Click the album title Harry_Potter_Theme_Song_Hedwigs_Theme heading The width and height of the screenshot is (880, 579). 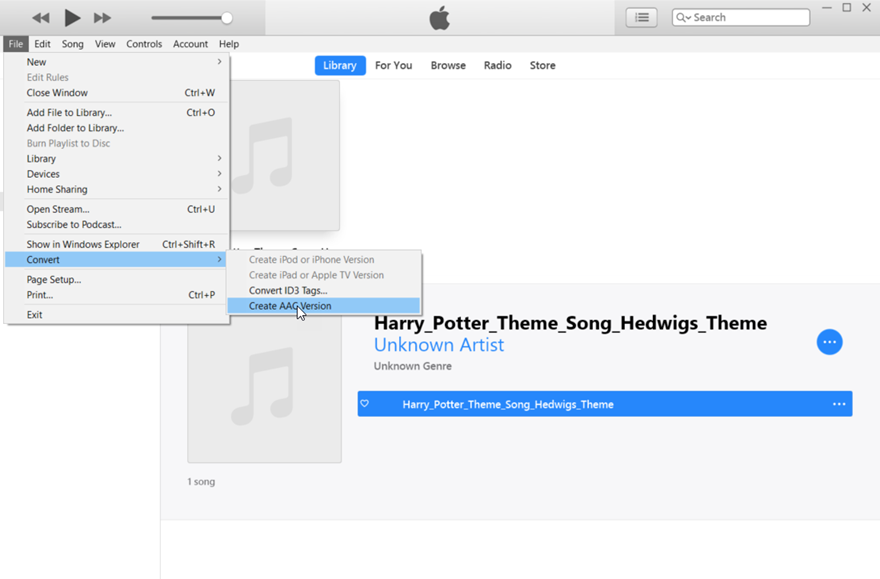pos(570,323)
